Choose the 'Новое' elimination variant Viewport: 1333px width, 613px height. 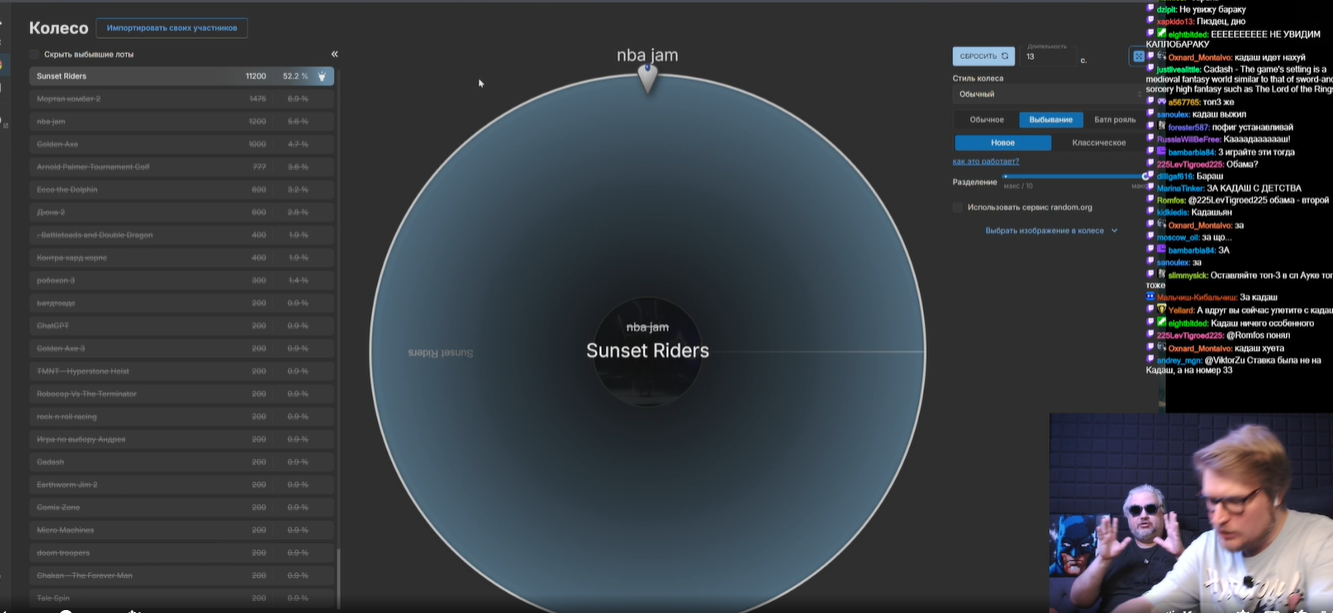tap(1002, 143)
